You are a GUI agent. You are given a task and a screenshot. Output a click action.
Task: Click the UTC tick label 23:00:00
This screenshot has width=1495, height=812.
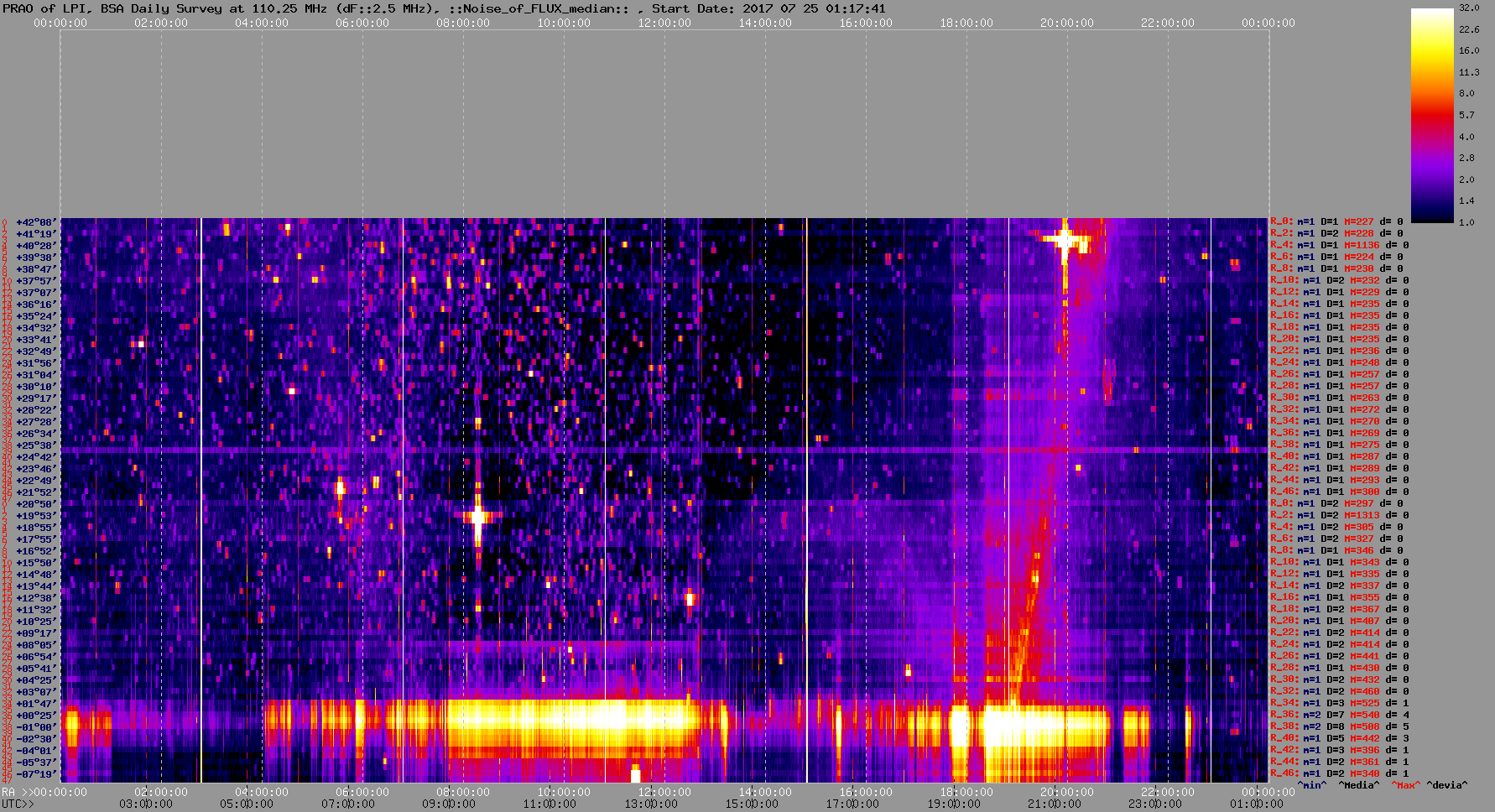click(x=1155, y=804)
